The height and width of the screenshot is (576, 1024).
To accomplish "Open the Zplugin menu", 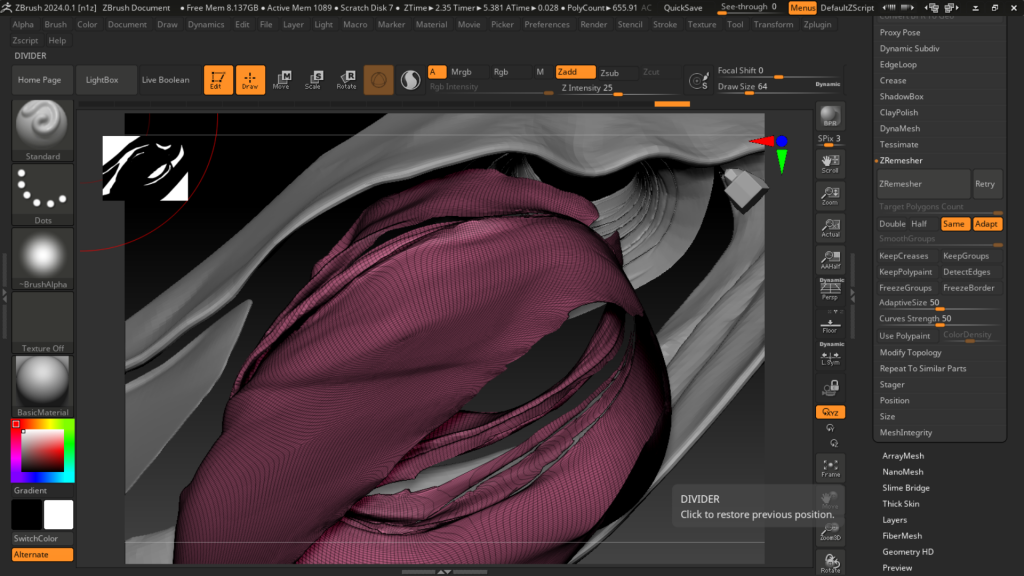I will 817,24.
